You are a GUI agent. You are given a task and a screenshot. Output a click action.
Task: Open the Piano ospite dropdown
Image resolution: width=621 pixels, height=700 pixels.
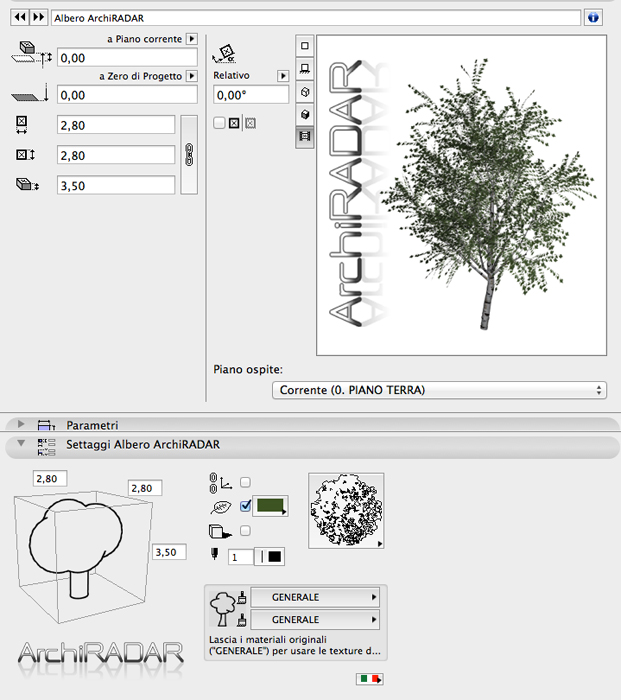[439, 390]
